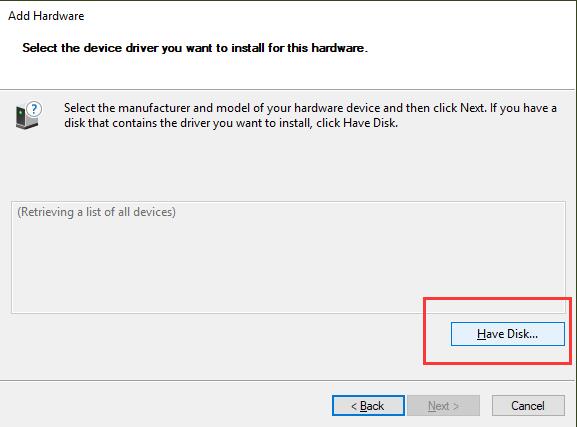The height and width of the screenshot is (427, 577).
Task: Click the Add Hardware window title
Action: [x=46, y=16]
